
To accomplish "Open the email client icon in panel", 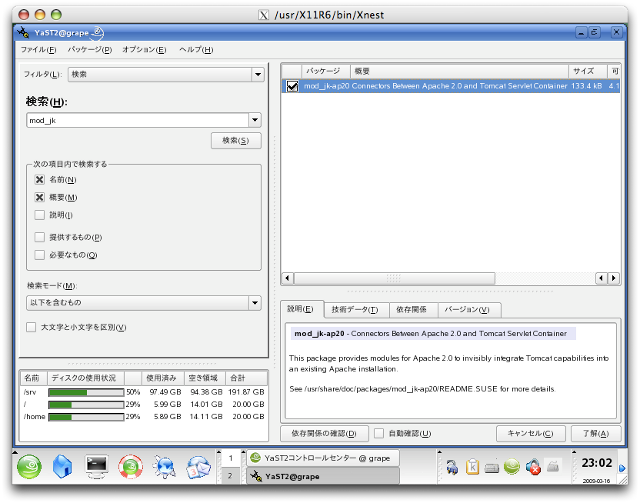I will click(199, 466).
